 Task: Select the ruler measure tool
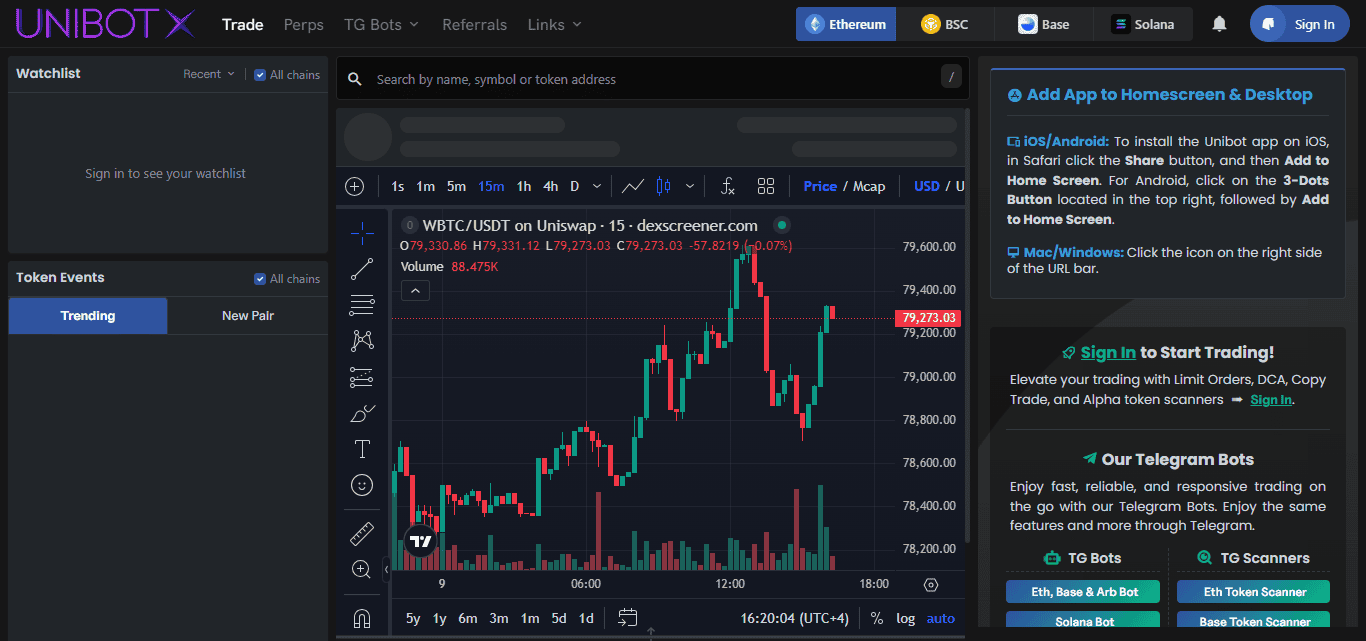coord(362,533)
